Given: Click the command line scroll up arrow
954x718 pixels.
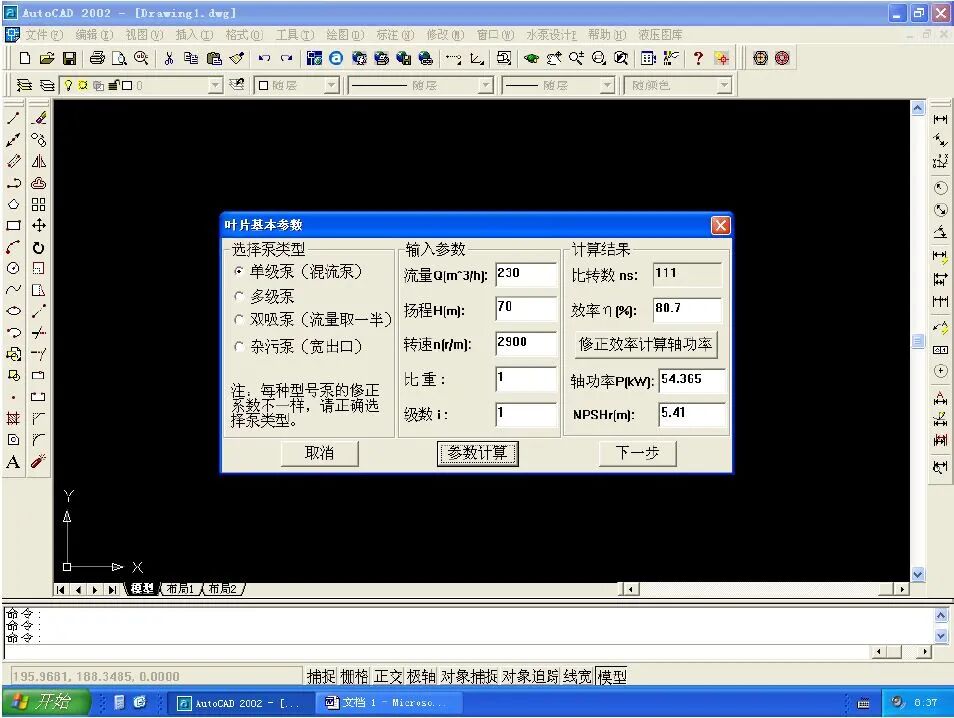Looking at the screenshot, I should [x=941, y=615].
